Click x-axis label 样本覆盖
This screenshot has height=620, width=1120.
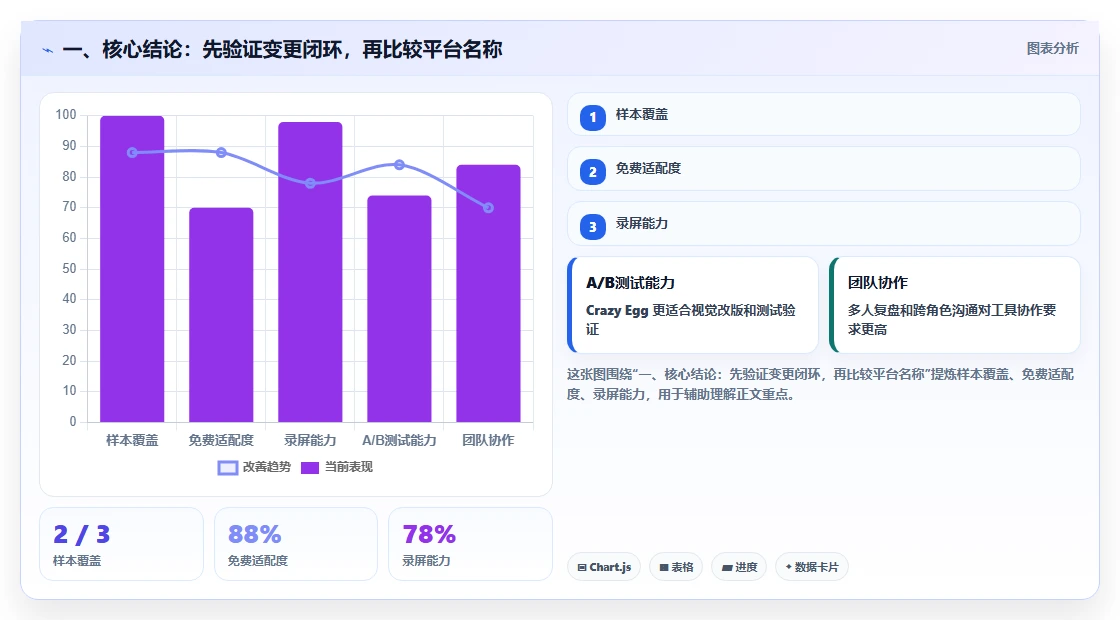pyautogui.click(x=132, y=440)
